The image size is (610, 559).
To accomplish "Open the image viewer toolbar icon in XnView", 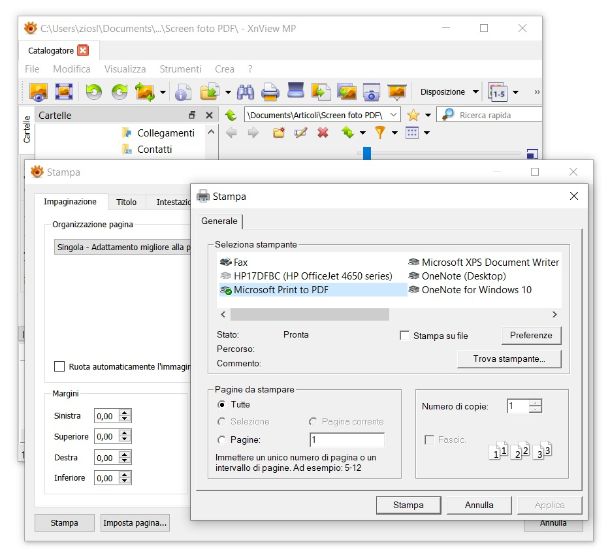I will pos(39,92).
